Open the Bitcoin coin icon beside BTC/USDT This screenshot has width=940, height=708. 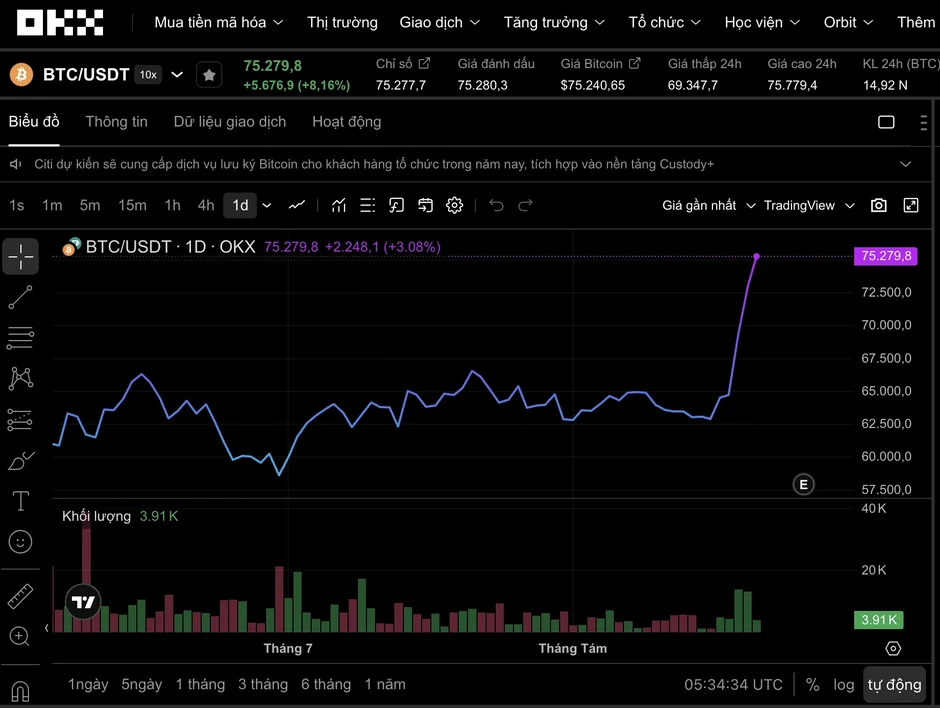pos(22,75)
